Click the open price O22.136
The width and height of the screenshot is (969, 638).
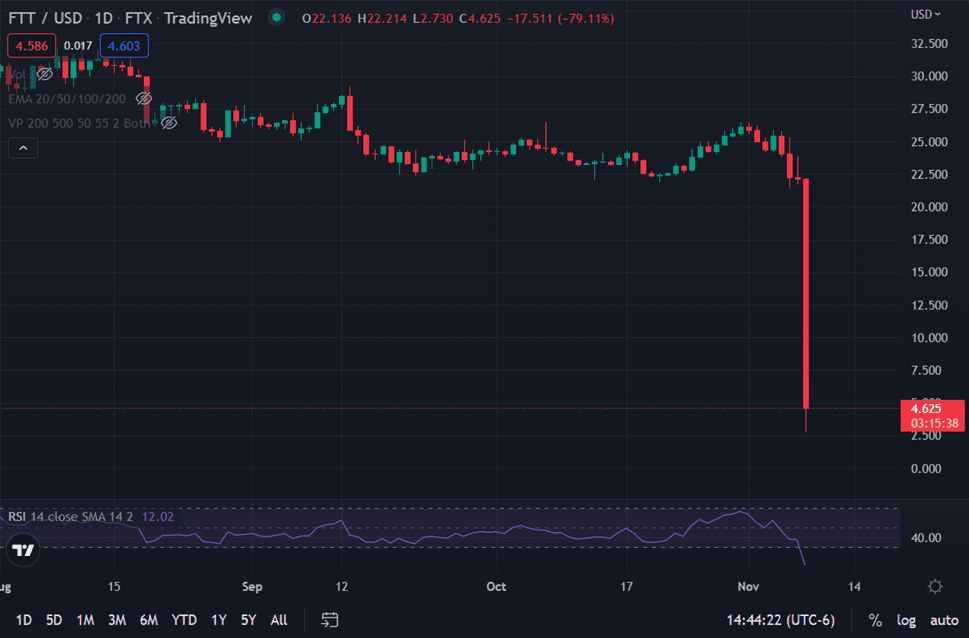click(x=326, y=19)
